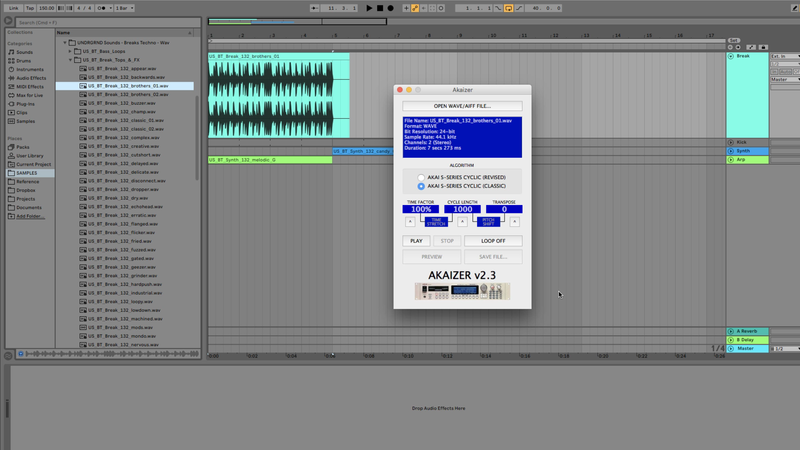Toggle the arrangement Loop switch
Image resolution: width=800 pixels, height=450 pixels.
508,8
